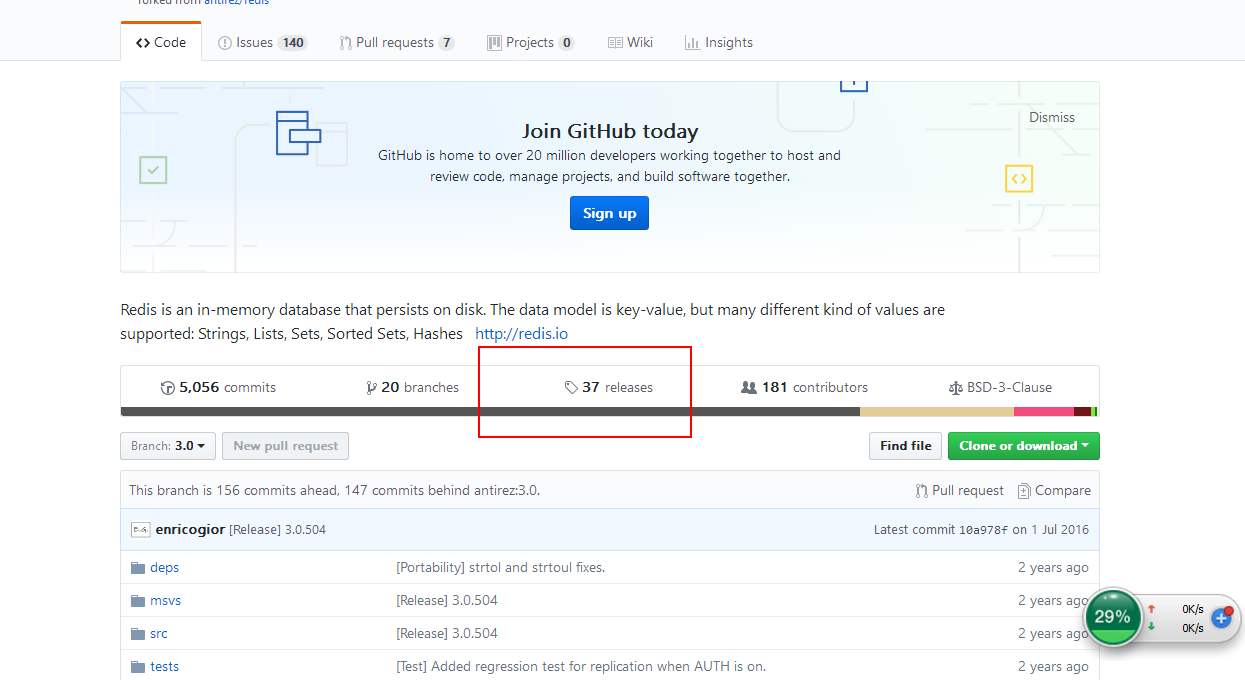Screen dimensions: 1245x680
Task: Open the Wiki tab
Action: tap(630, 42)
